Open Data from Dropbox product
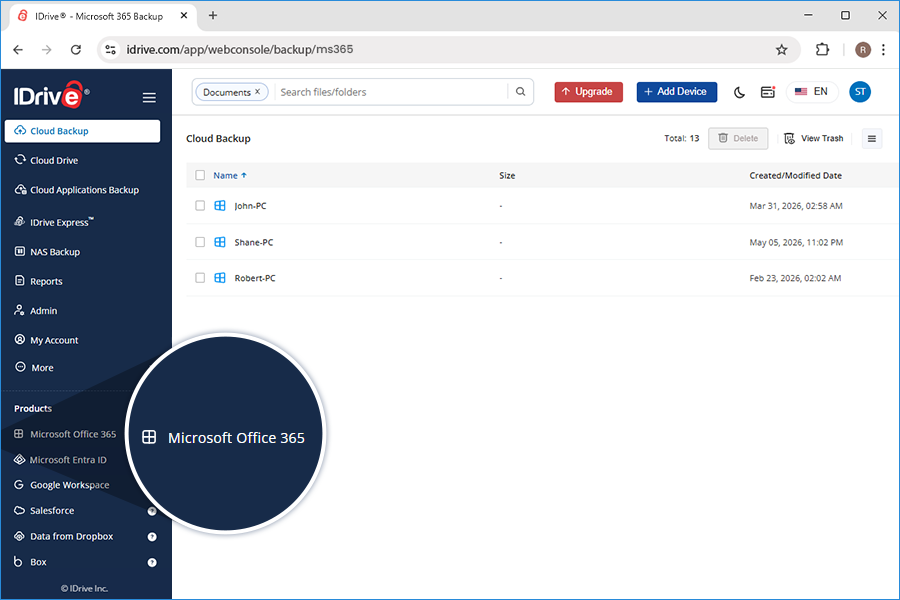The width and height of the screenshot is (900, 600). [x=64, y=536]
